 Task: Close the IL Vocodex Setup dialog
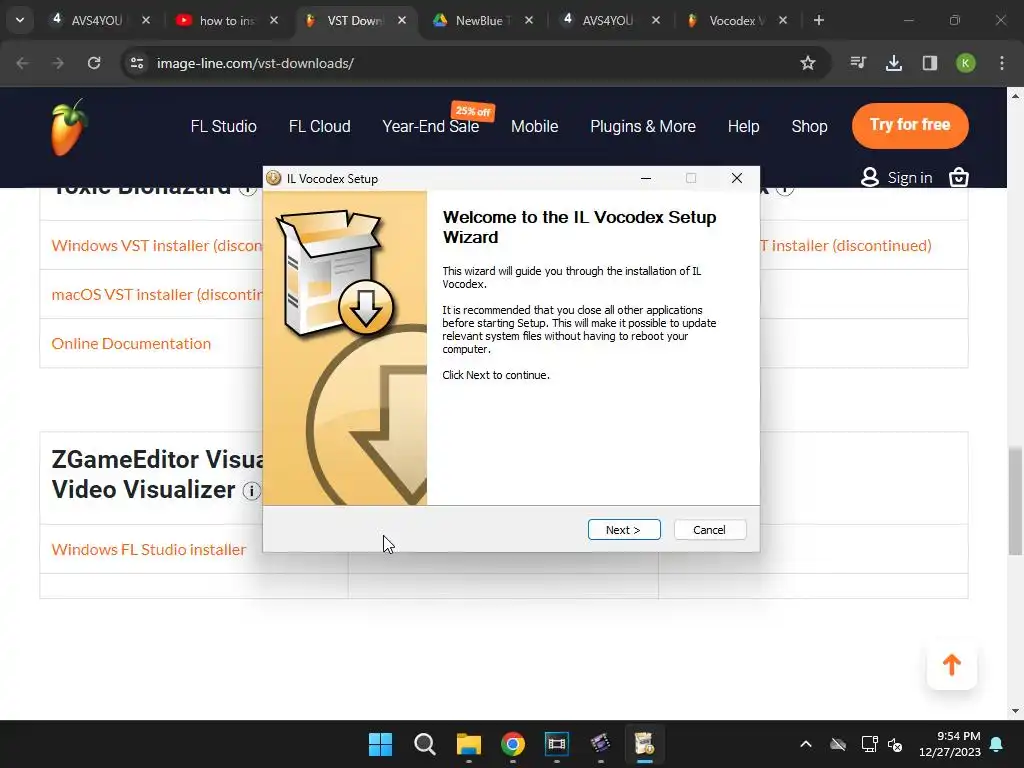(x=737, y=178)
